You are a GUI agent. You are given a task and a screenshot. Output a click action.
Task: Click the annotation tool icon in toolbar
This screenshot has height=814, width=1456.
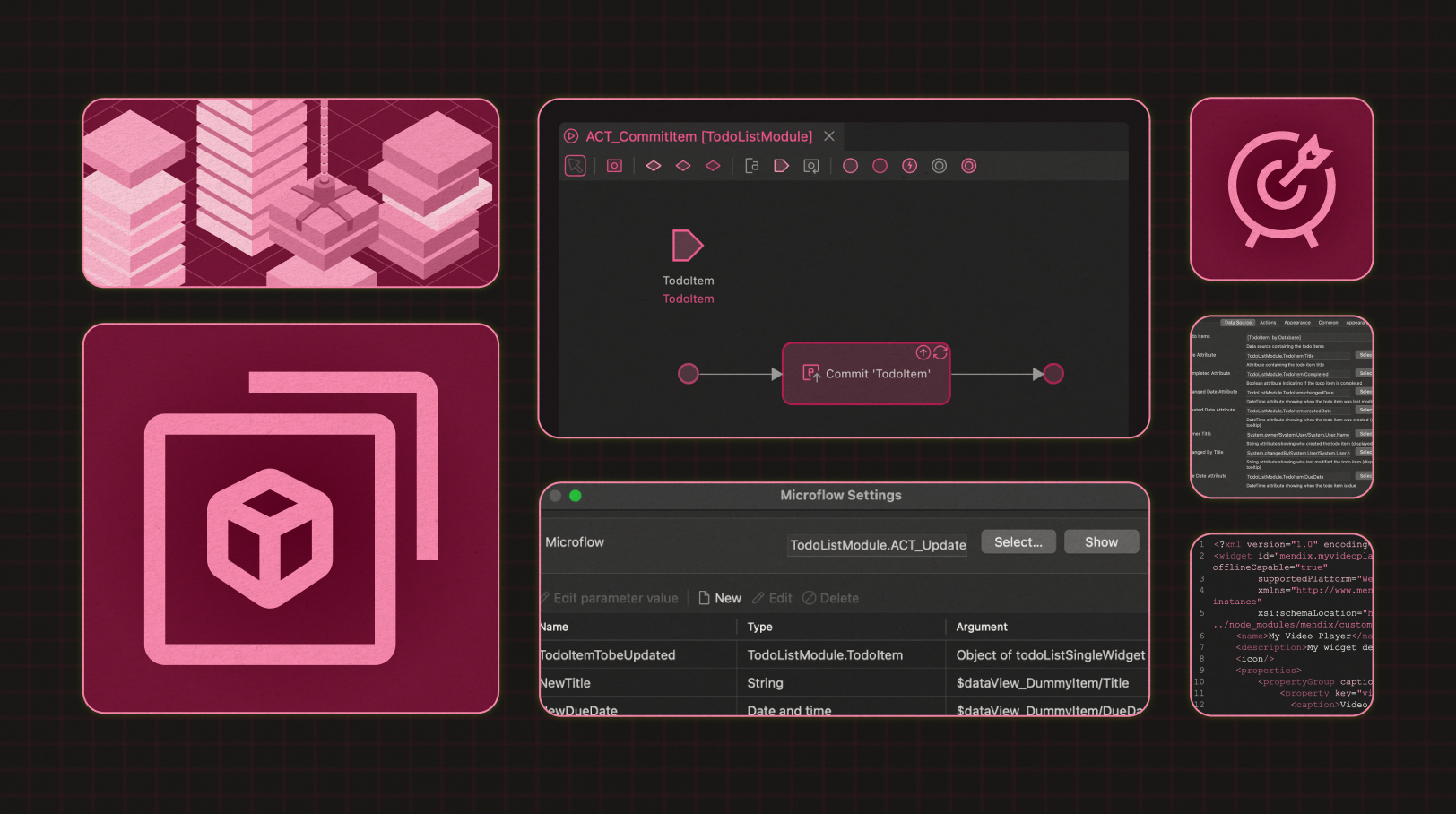(x=752, y=166)
